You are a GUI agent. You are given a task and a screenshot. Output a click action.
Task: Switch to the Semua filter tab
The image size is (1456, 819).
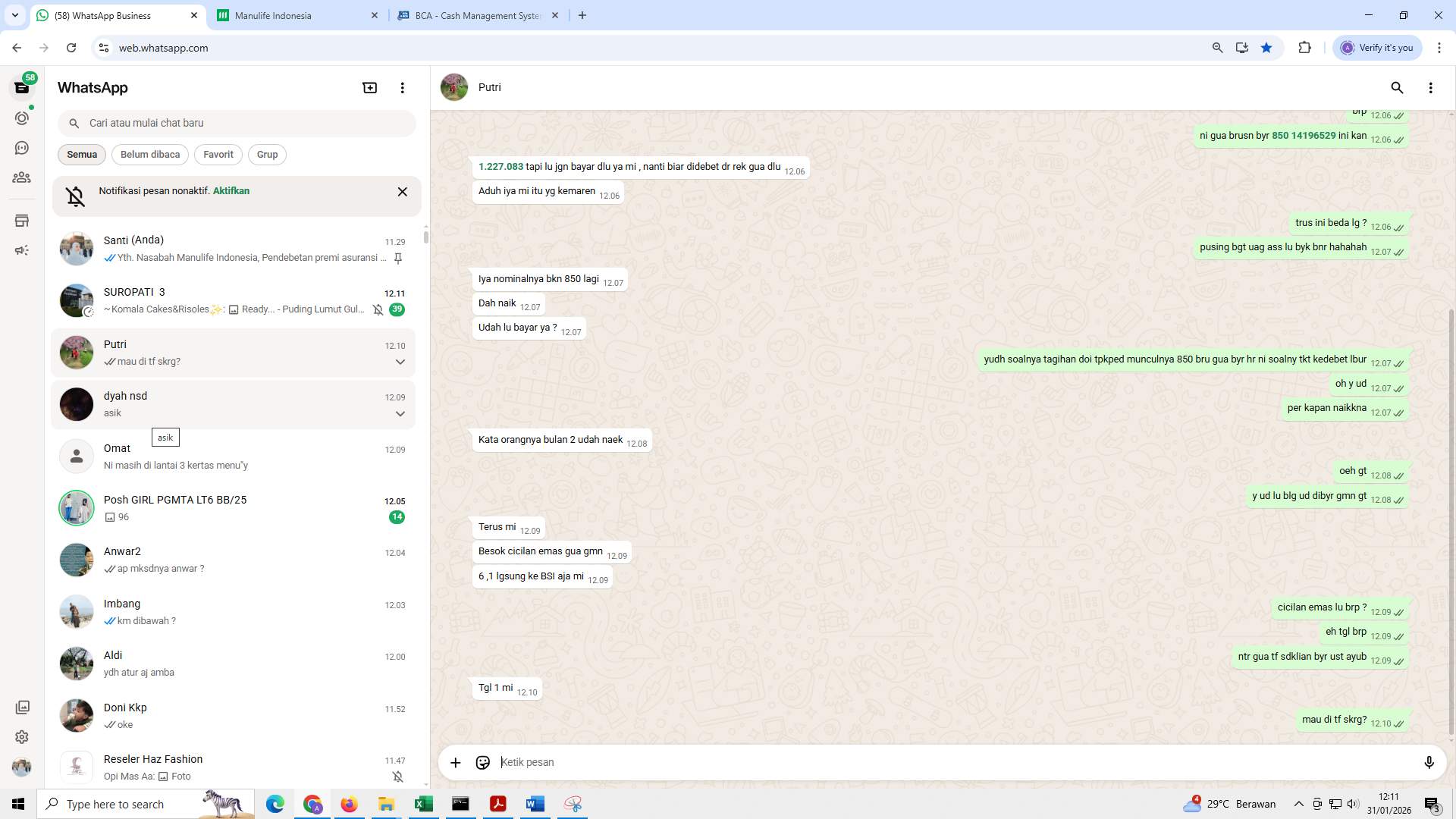(81, 154)
